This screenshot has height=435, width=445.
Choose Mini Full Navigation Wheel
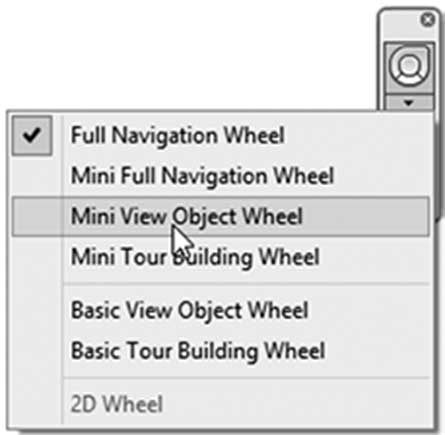(x=202, y=176)
